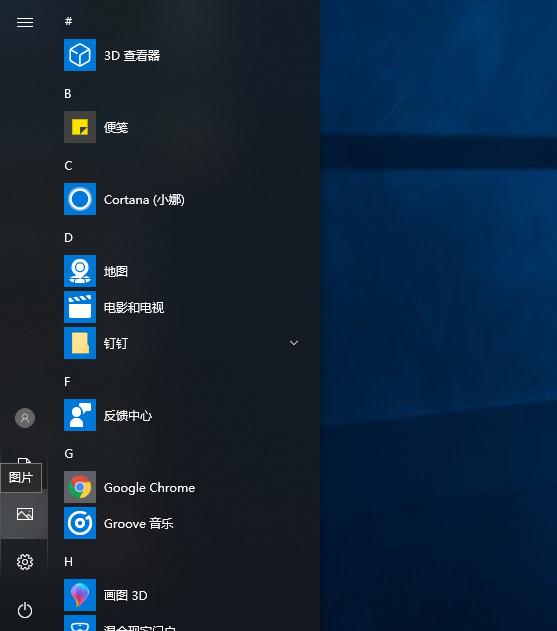Jump via the # section header

pyautogui.click(x=68, y=21)
